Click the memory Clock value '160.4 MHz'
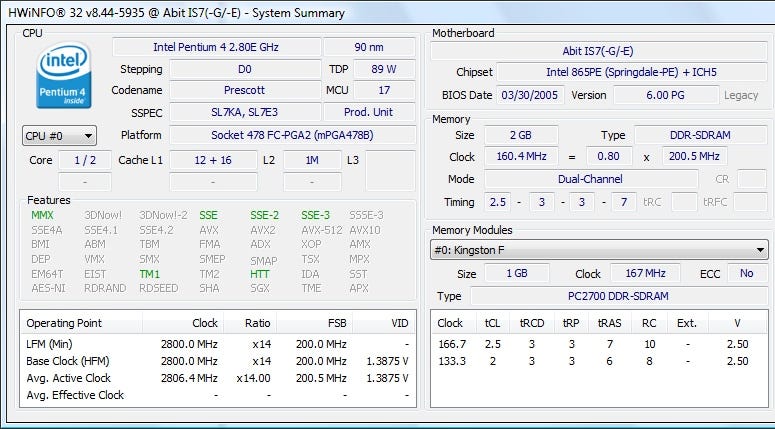 [520, 156]
